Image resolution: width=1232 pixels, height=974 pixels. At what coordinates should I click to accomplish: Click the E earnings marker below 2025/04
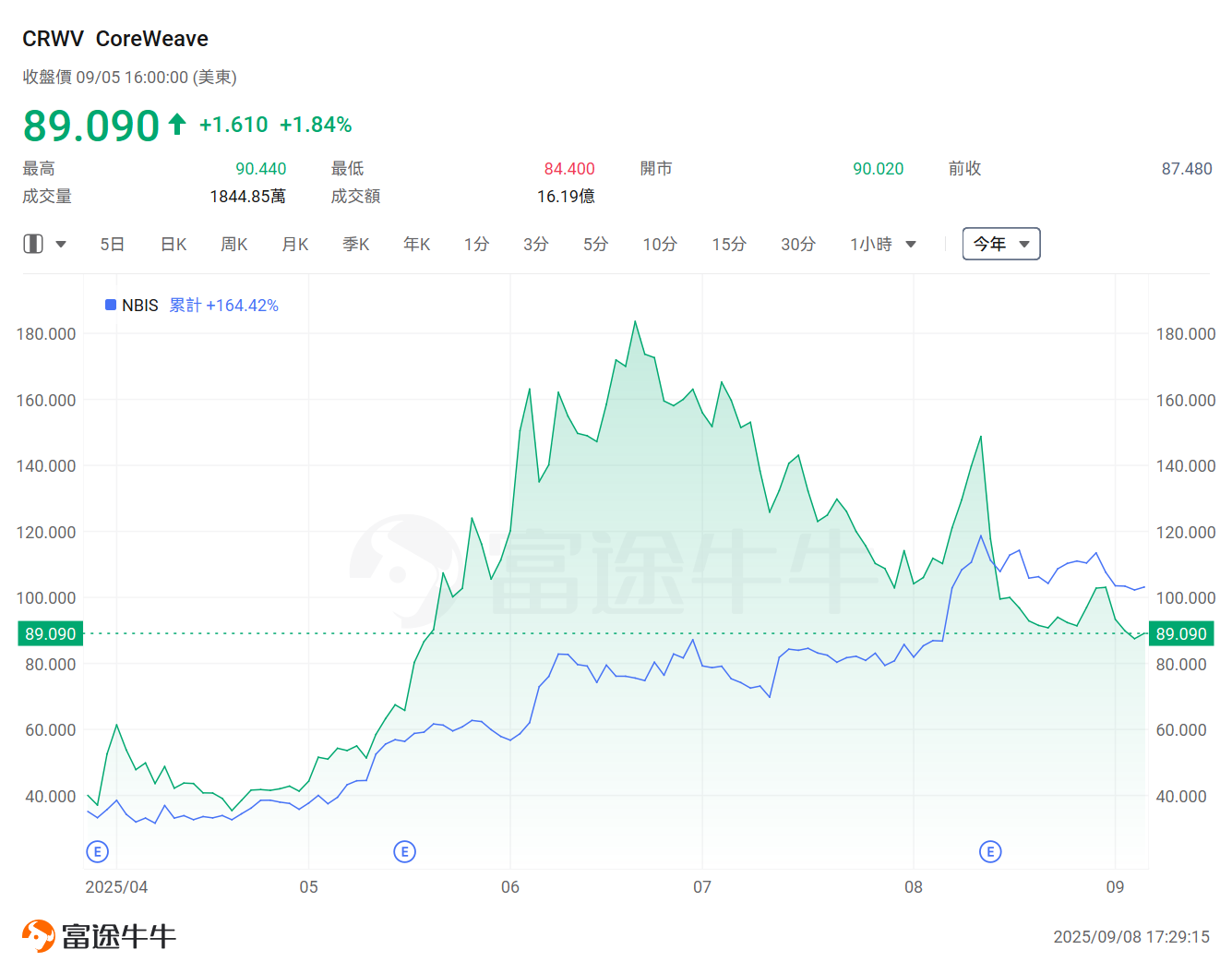(x=97, y=851)
